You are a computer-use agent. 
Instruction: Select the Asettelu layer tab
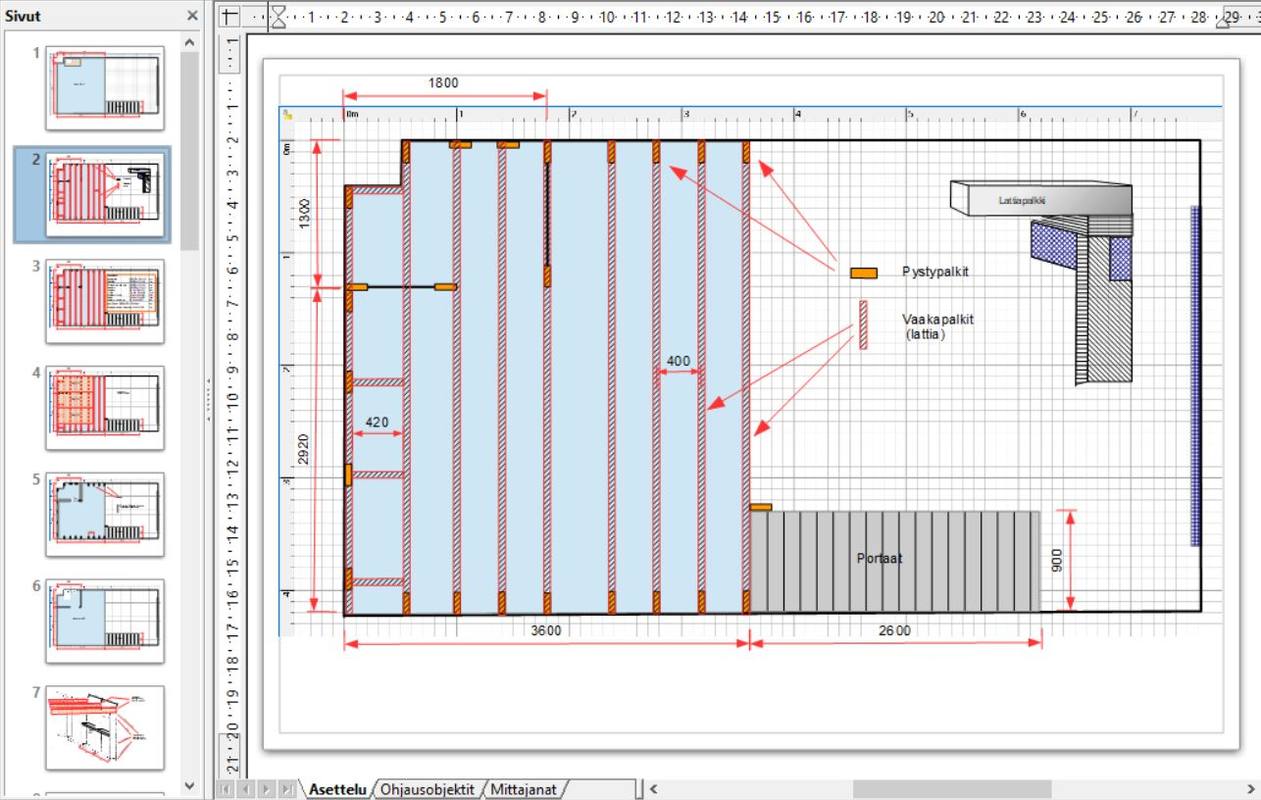tap(337, 789)
